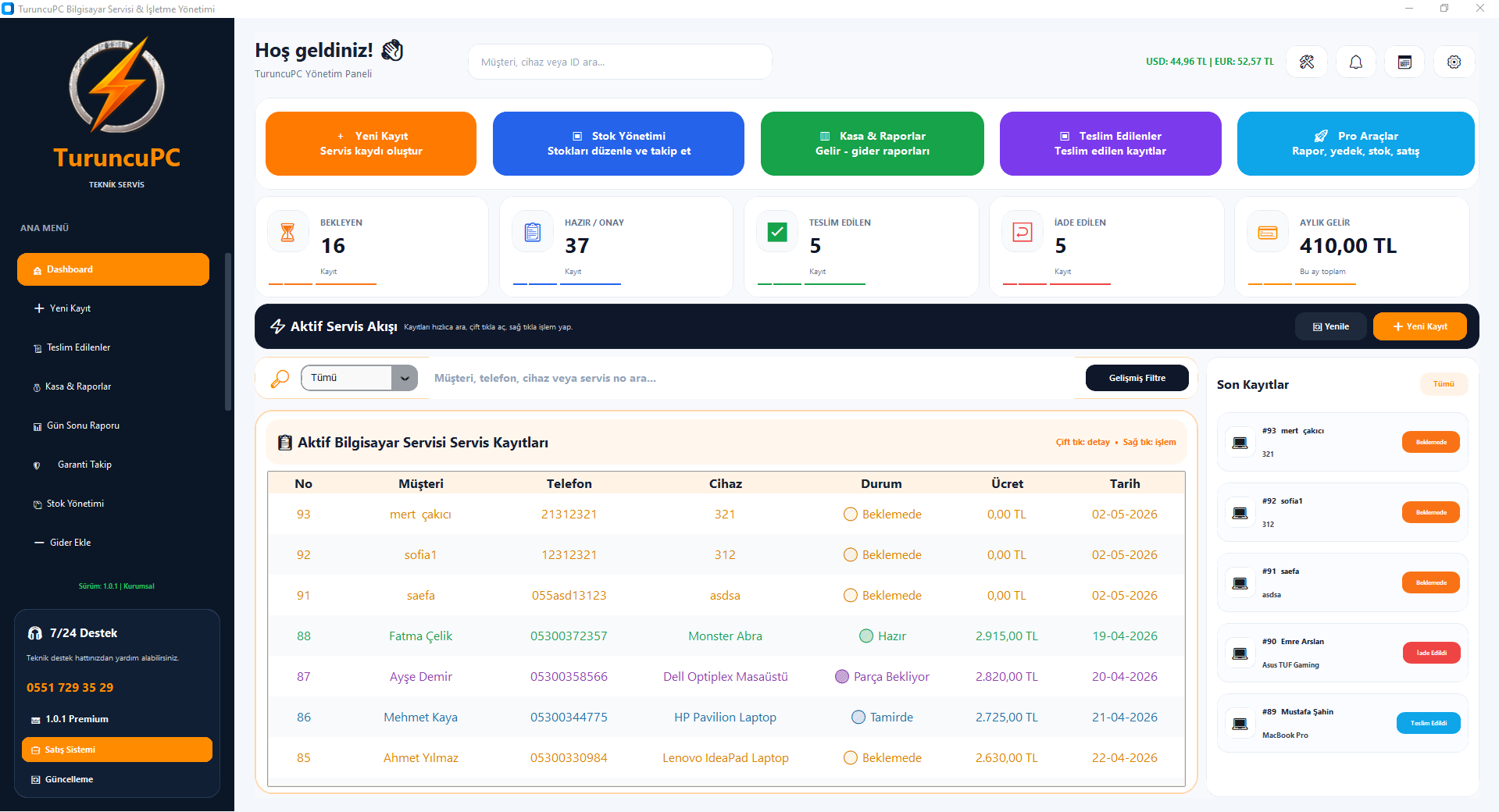This screenshot has width=1499, height=812.
Task: Sort table by the Ücret column header
Action: tap(1007, 483)
